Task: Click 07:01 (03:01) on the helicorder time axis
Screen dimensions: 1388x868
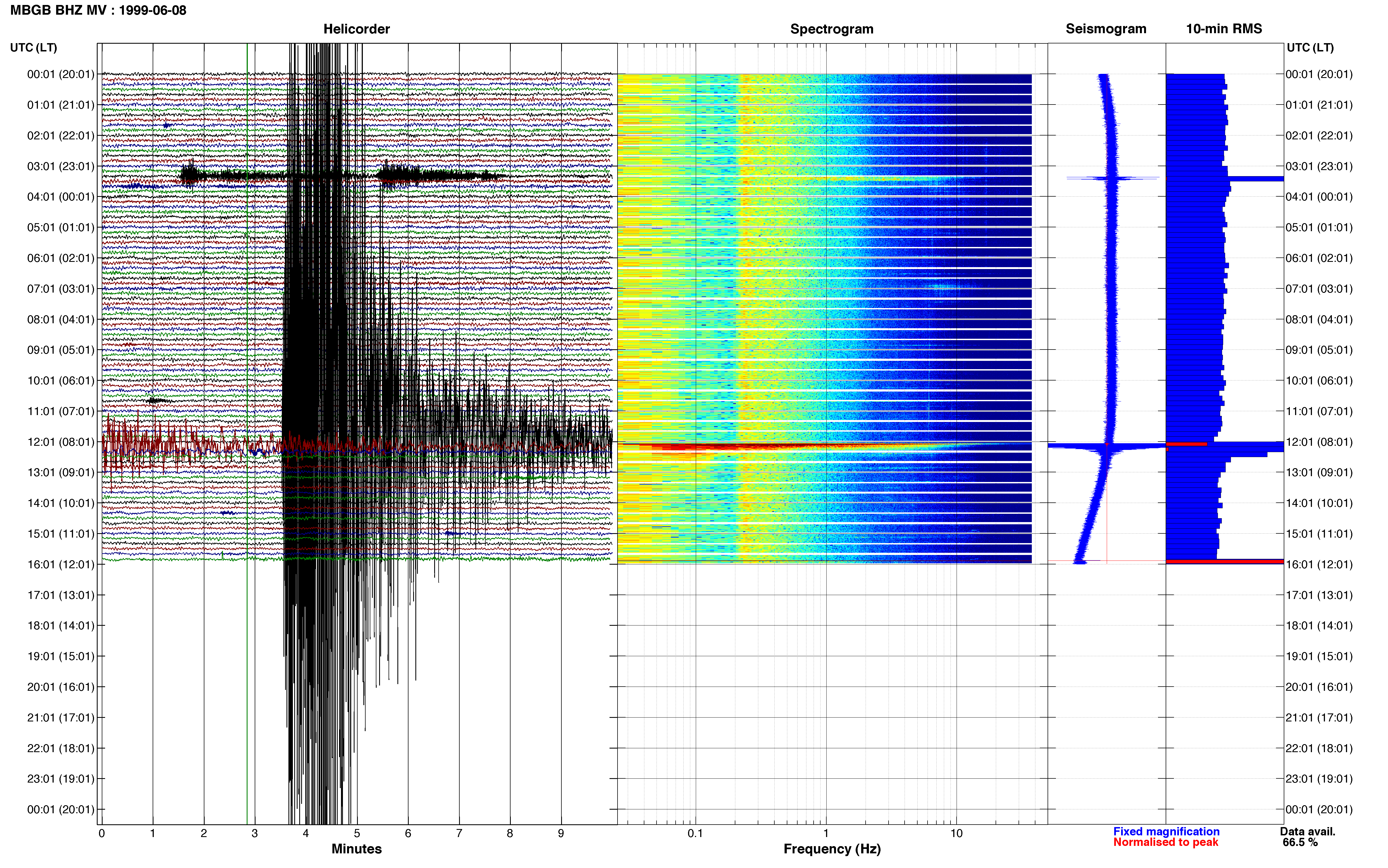Action: 61,289
